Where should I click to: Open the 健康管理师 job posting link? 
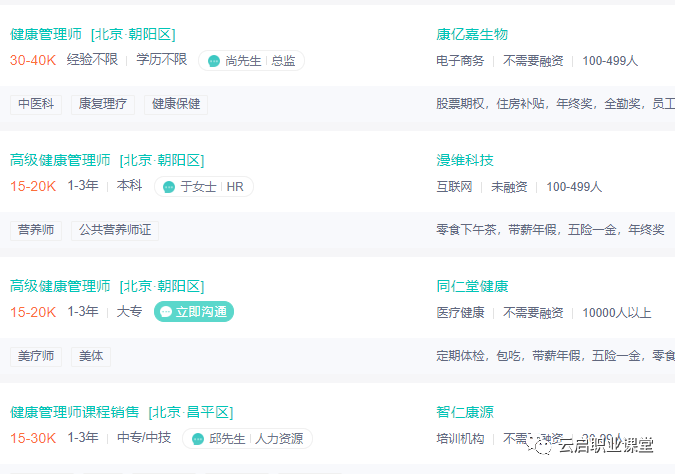(93, 34)
